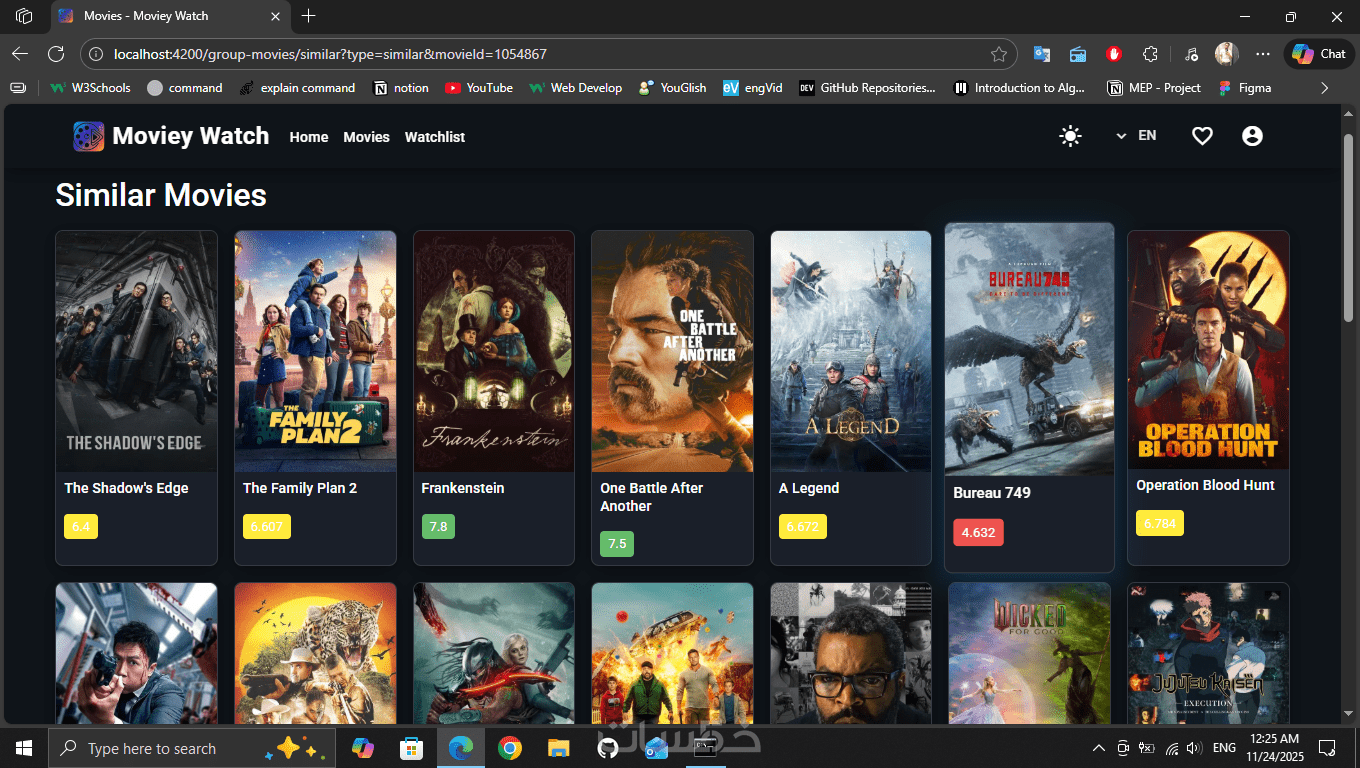This screenshot has width=1360, height=768.
Task: Open the Google Translate extension icon
Action: (x=1042, y=54)
